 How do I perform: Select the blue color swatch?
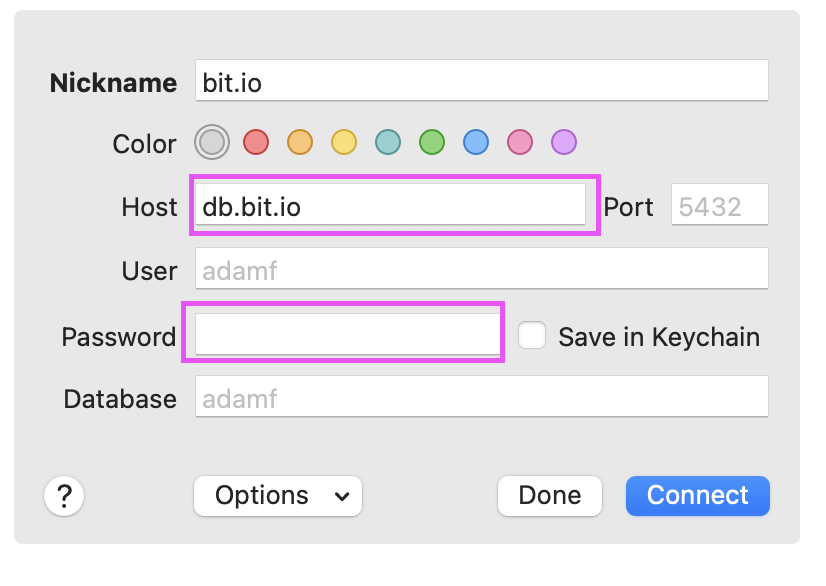pos(476,142)
